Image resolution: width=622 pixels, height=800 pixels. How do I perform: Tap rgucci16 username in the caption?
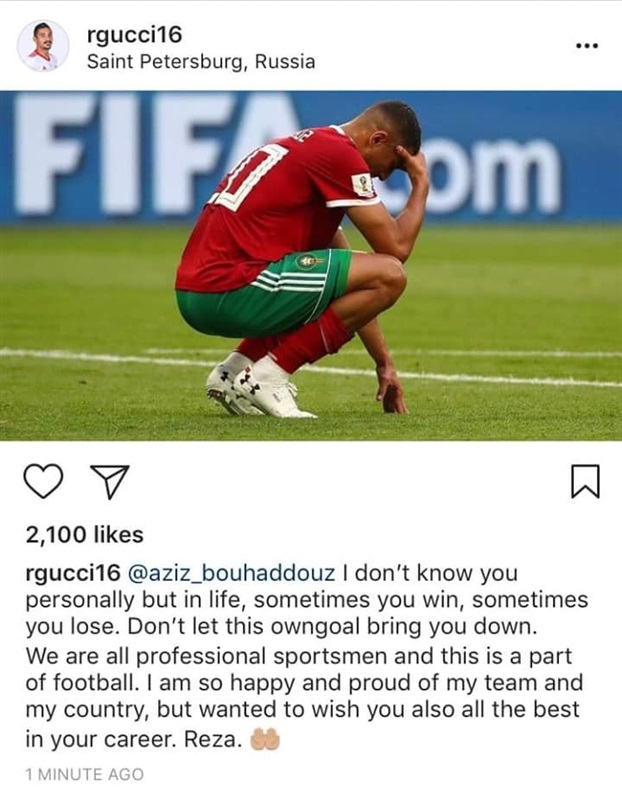point(73,573)
